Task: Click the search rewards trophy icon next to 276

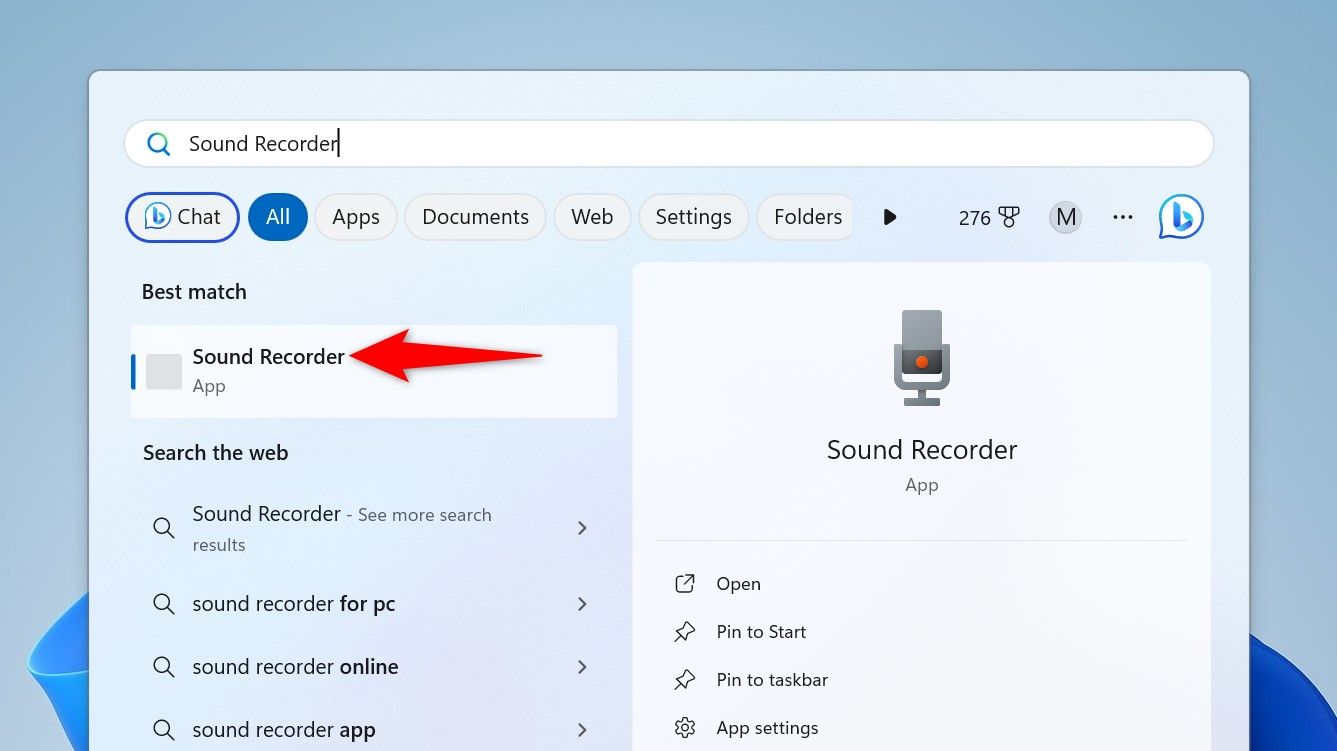Action: point(1009,216)
